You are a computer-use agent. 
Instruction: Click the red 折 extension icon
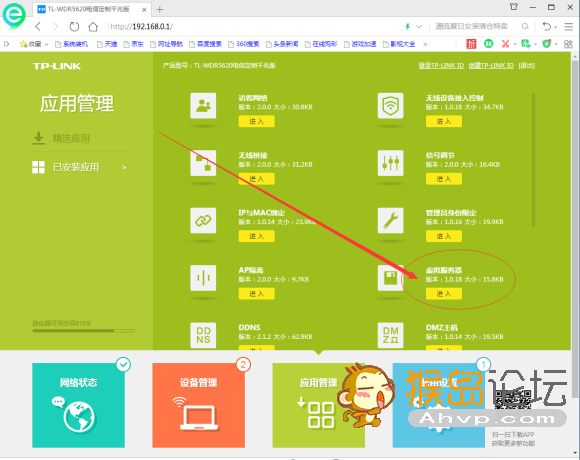471,44
